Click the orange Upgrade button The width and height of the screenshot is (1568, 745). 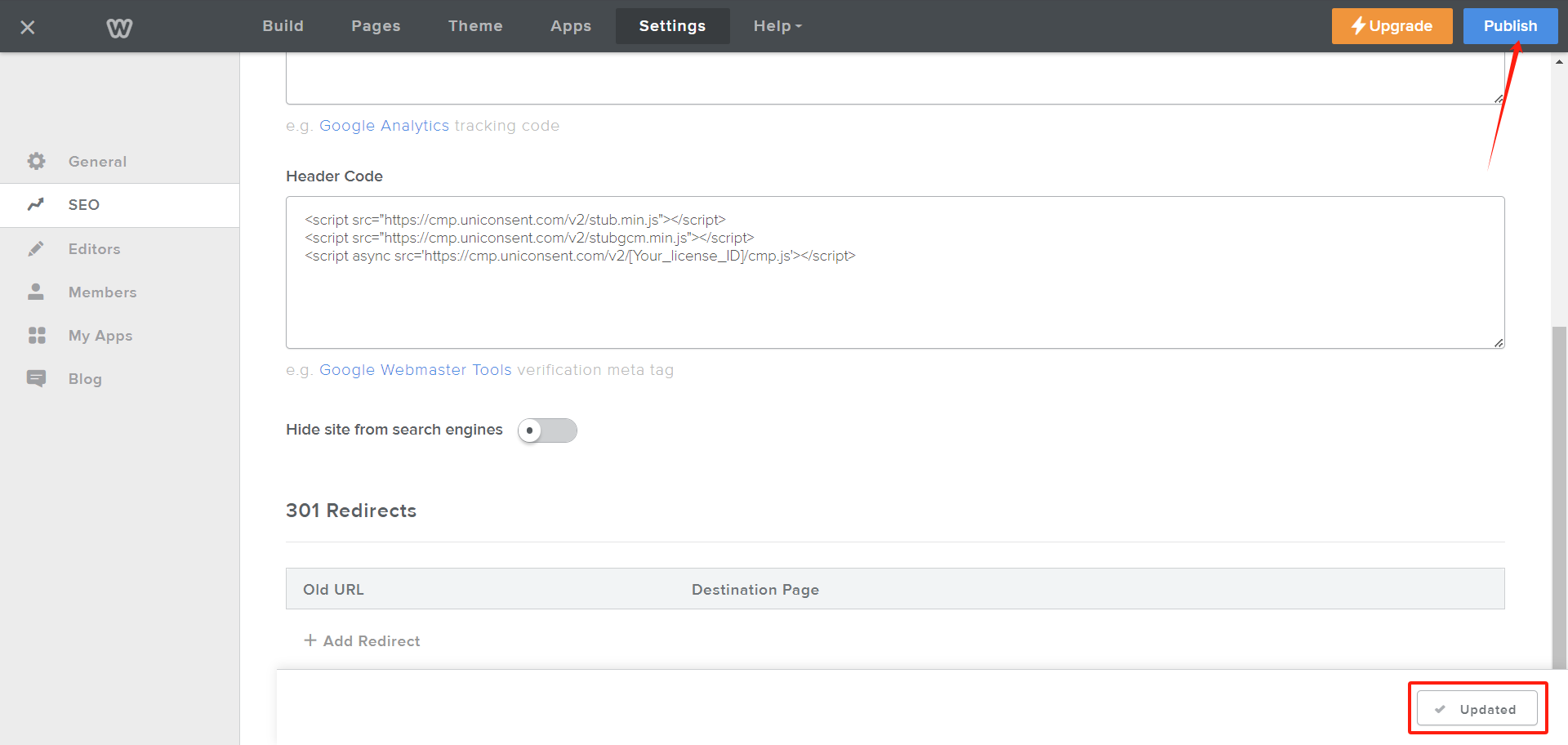click(x=1392, y=26)
